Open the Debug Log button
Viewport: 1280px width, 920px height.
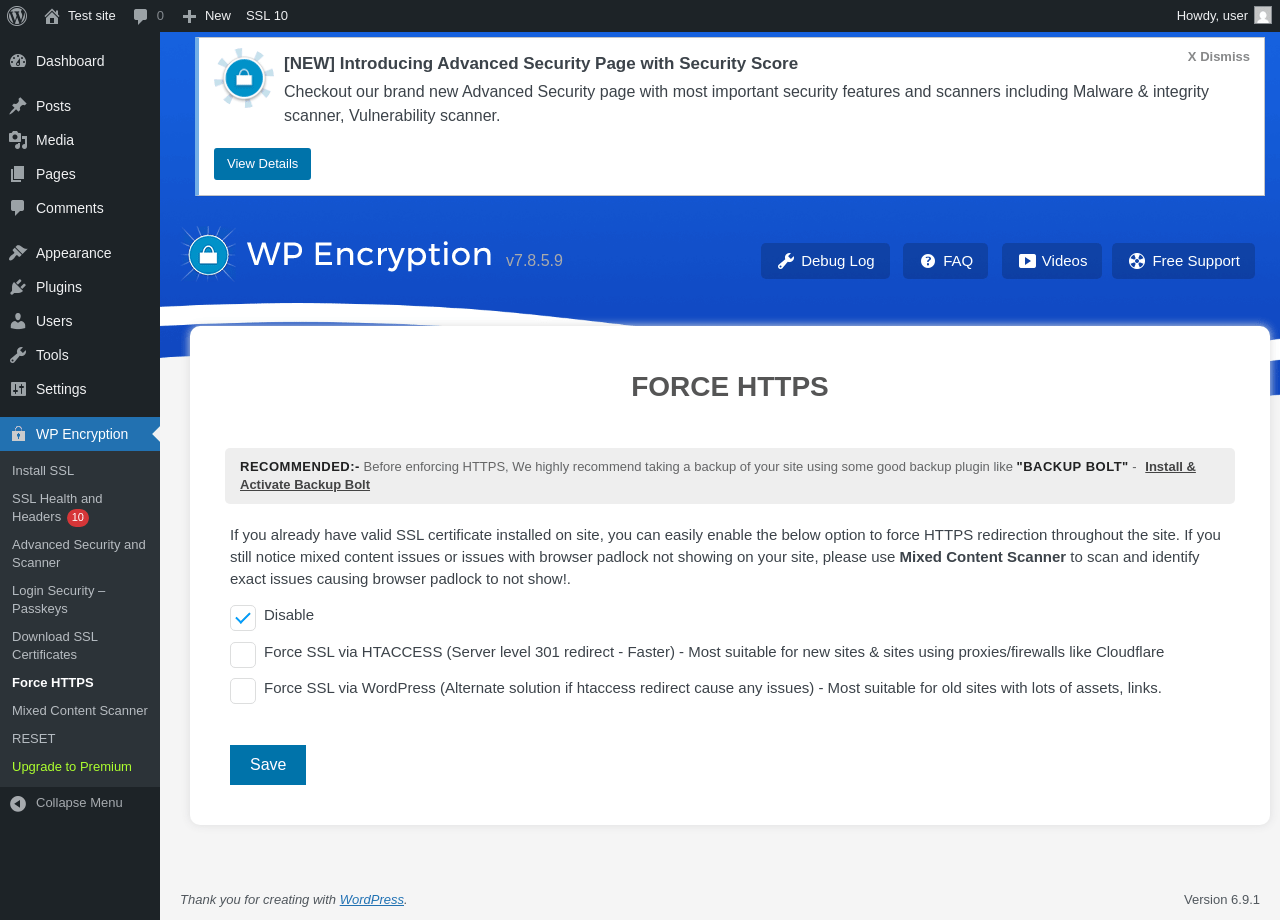(x=825, y=261)
